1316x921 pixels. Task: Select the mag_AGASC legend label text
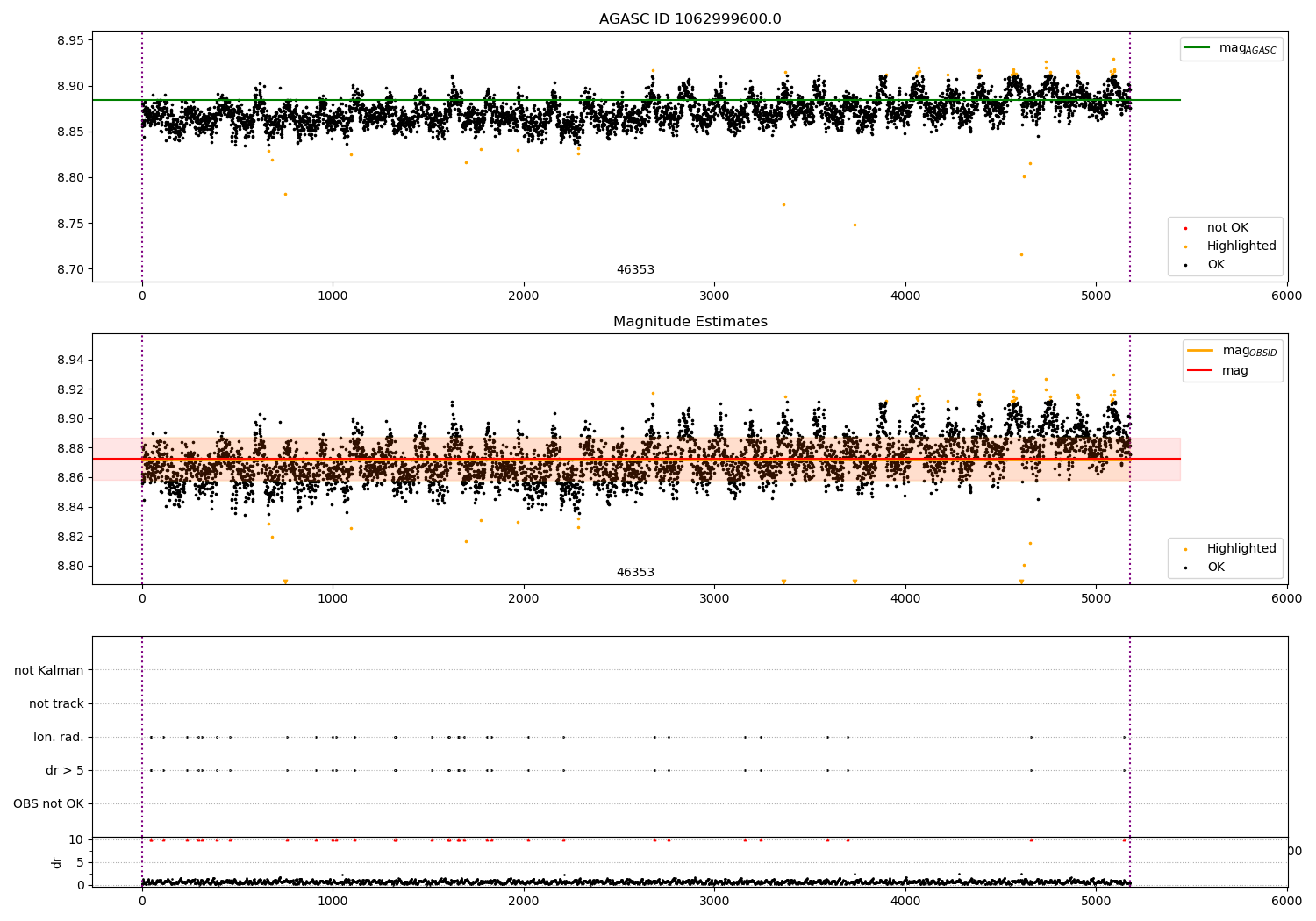point(1248,49)
